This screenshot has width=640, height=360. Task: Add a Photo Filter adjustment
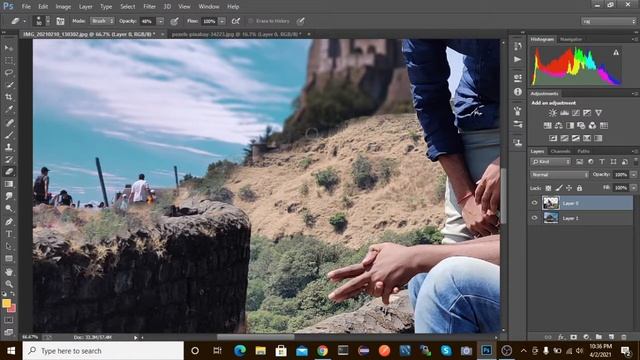pos(581,125)
